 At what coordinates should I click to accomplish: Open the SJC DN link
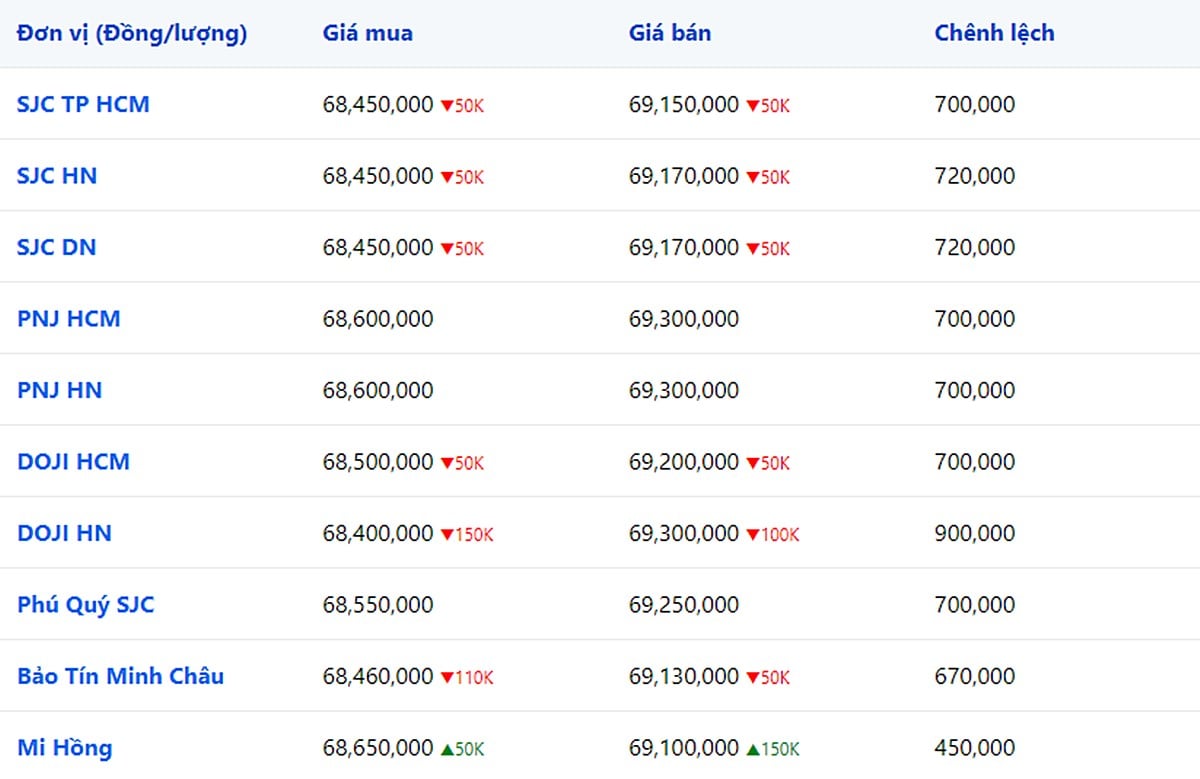[57, 247]
